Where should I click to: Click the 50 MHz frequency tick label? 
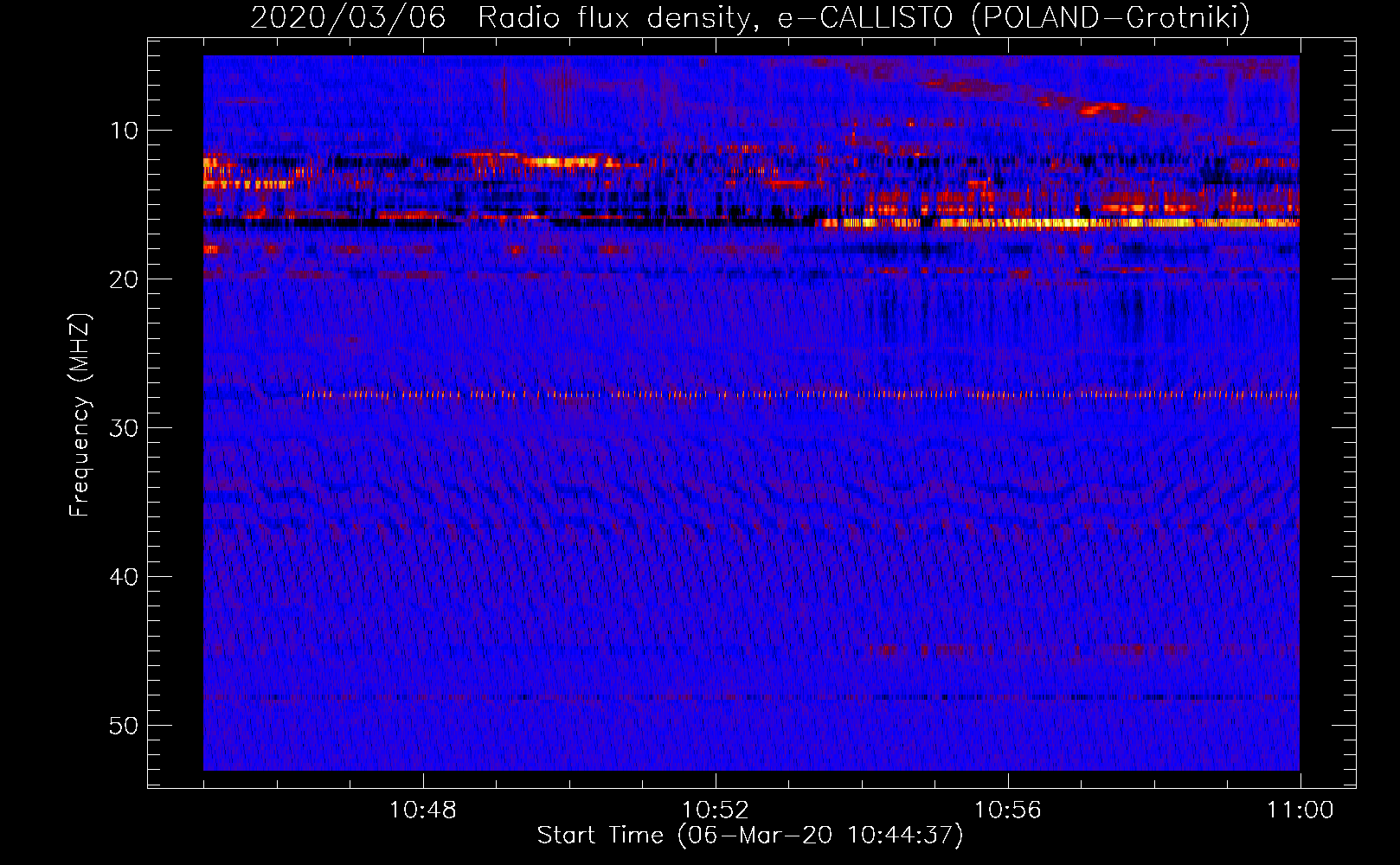click(124, 726)
